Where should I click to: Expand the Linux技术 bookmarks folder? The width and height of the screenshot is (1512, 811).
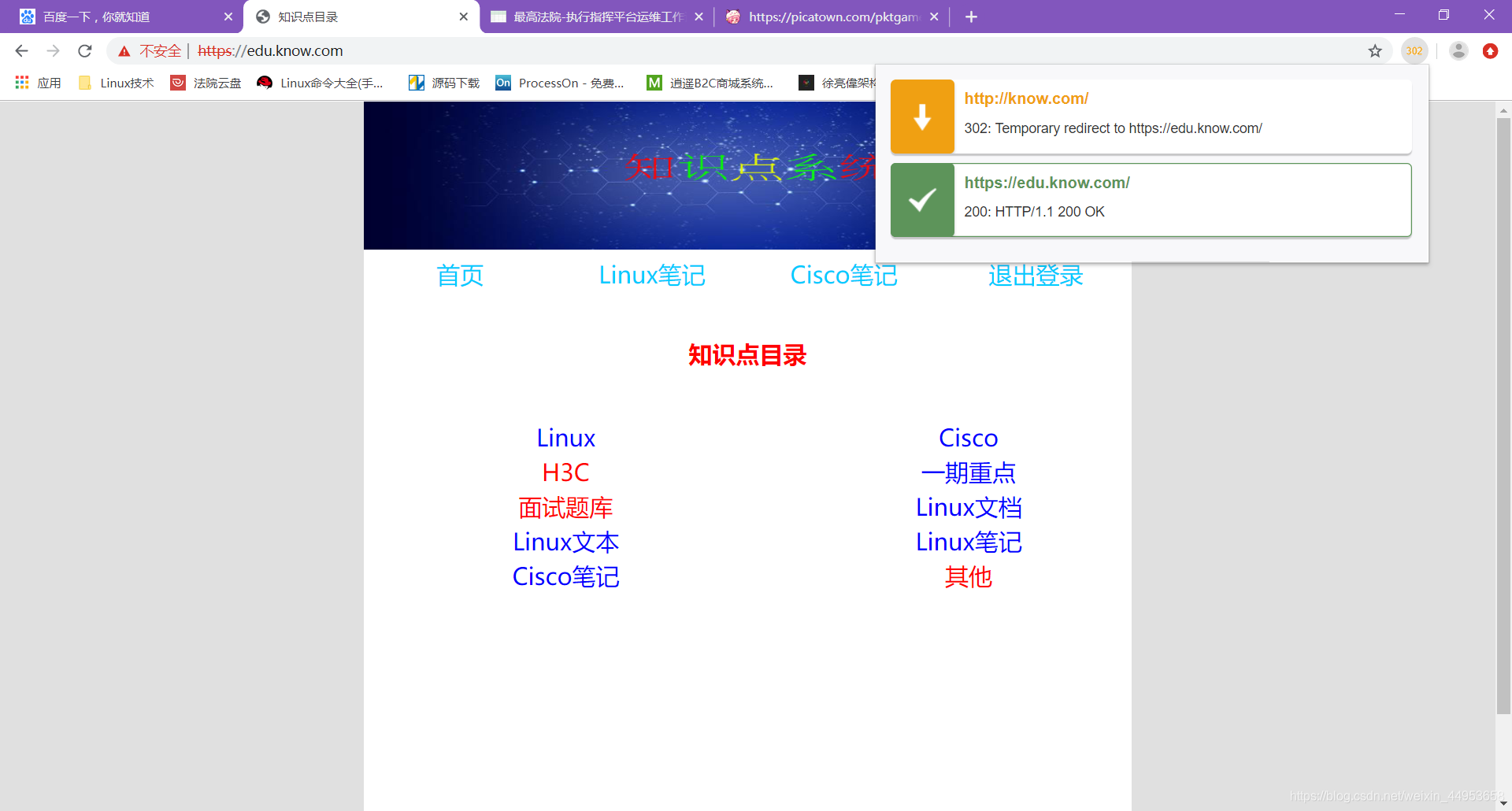point(116,82)
